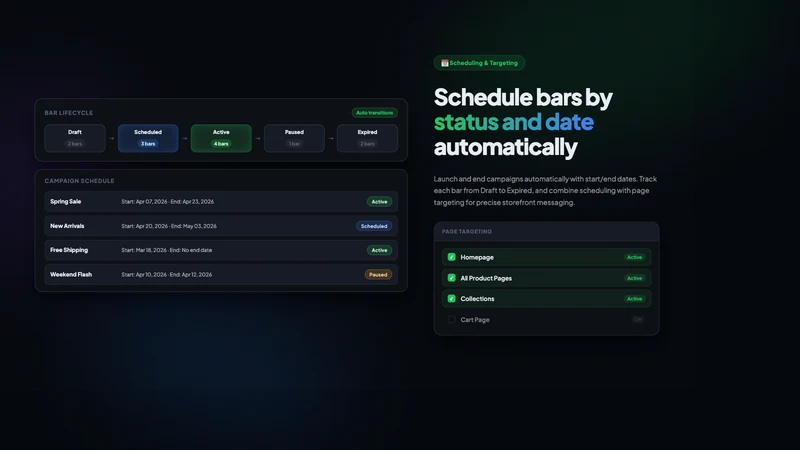Click the 'Collections' label

pyautogui.click(x=477, y=299)
